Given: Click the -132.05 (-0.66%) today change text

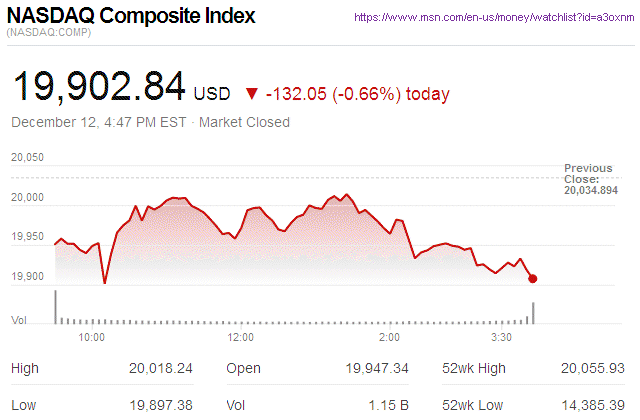Looking at the screenshot, I should 358,94.
